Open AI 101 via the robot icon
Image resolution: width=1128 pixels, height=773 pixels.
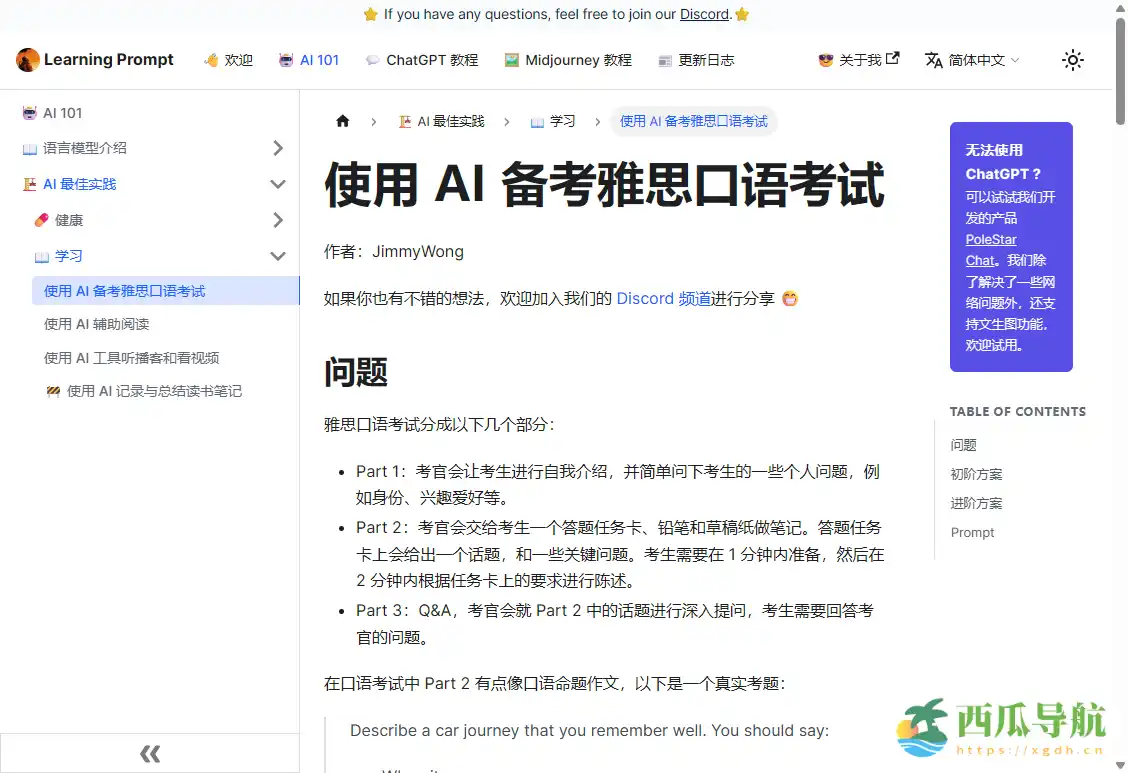287,59
